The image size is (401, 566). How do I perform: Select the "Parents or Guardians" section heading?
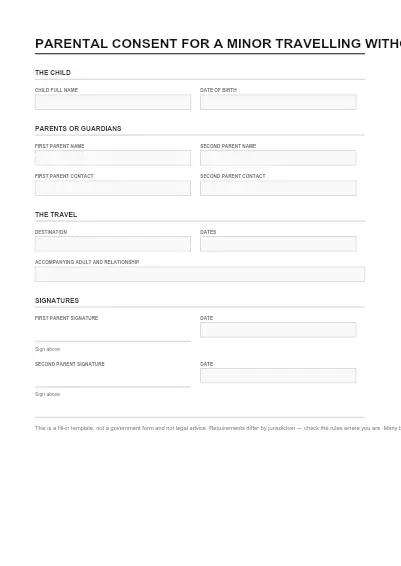pyautogui.click(x=78, y=129)
